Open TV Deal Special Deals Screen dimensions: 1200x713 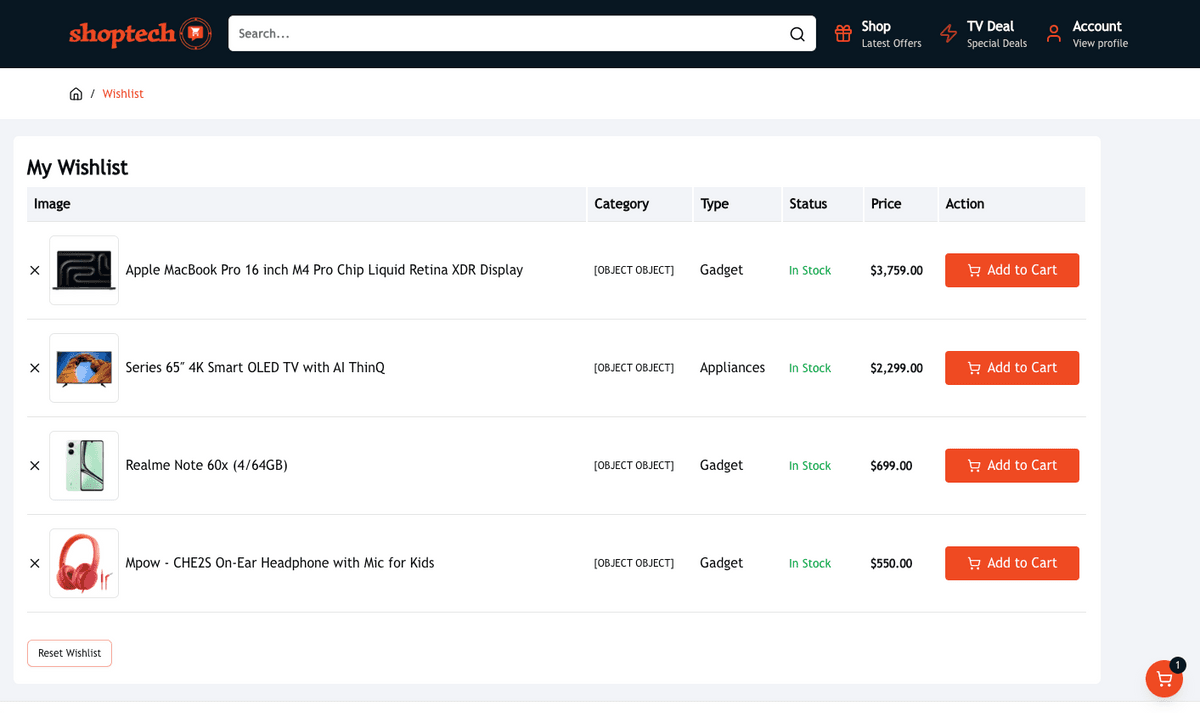pos(983,33)
